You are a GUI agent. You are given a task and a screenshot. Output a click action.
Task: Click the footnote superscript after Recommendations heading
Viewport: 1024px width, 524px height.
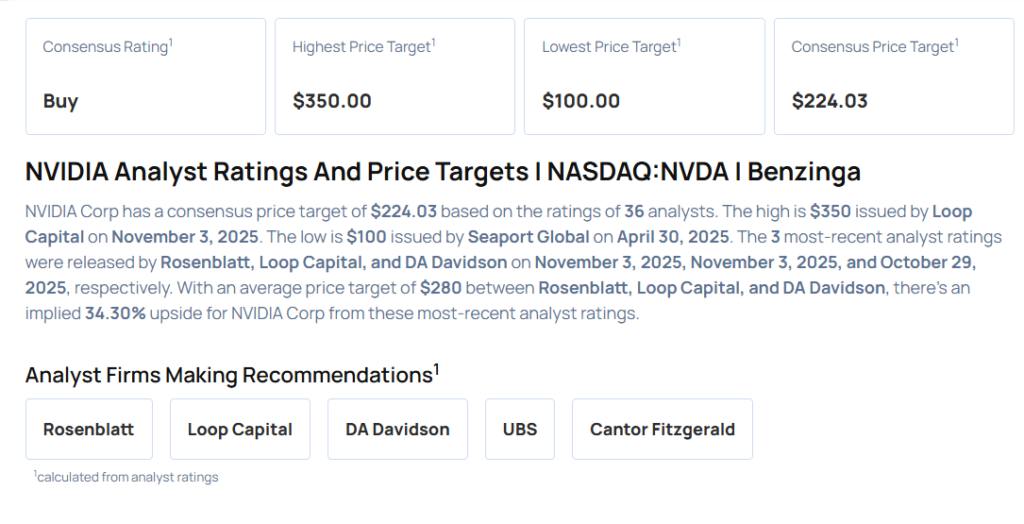click(x=436, y=369)
